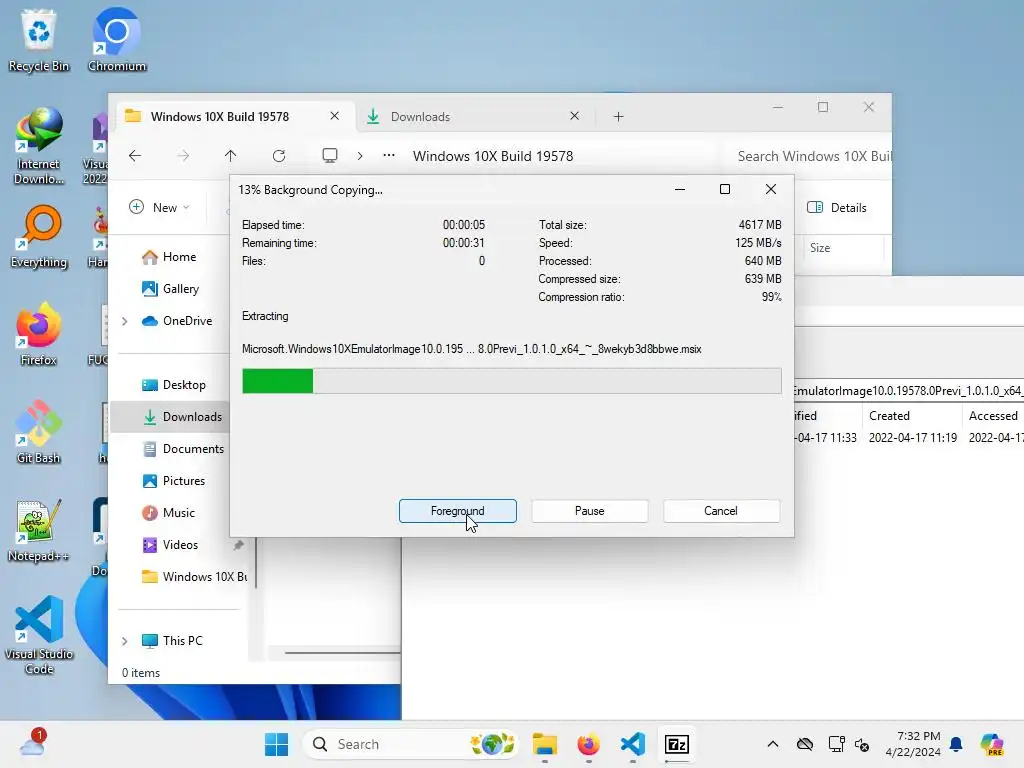Click the Back arrow in File Explorer
1024x768 pixels.
[x=135, y=155]
